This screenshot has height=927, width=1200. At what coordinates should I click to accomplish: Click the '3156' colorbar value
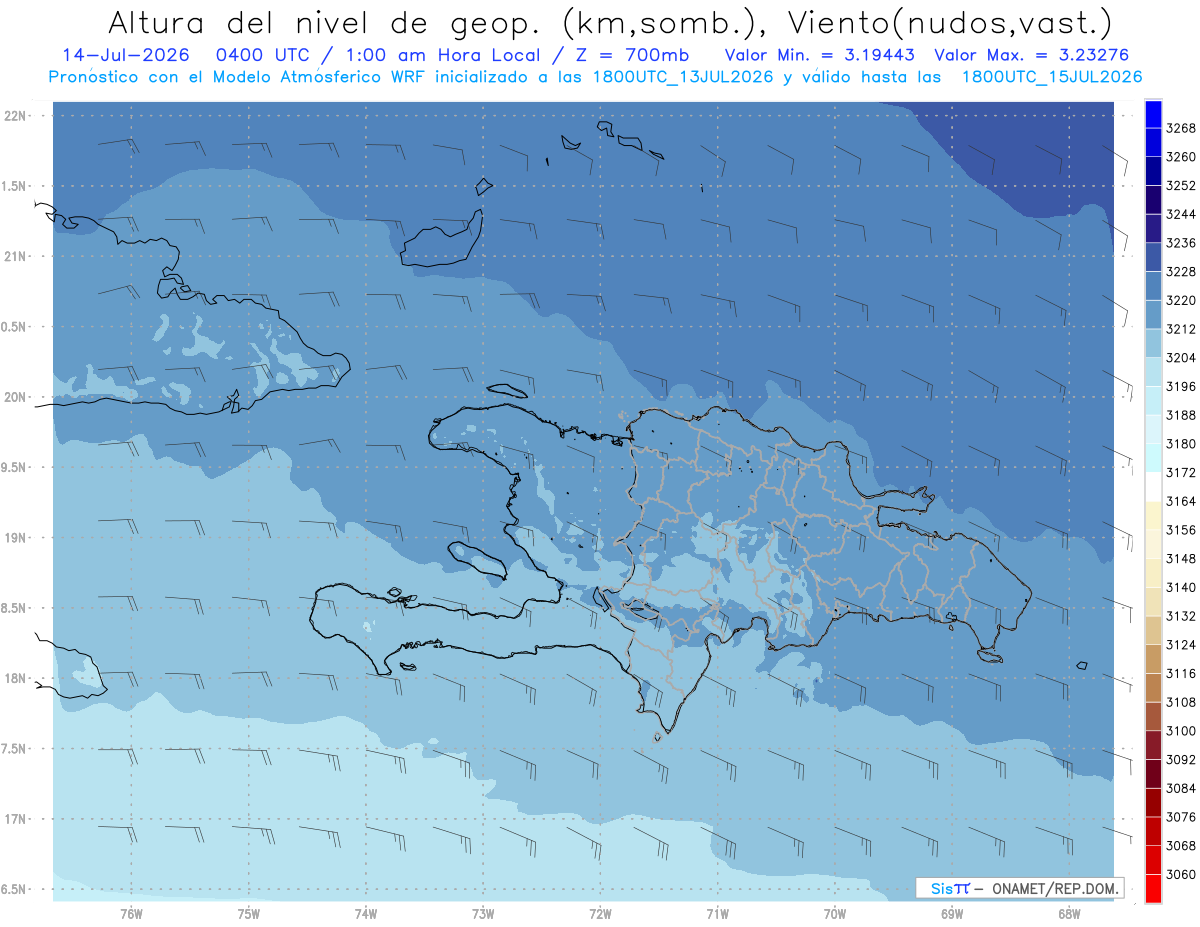point(1180,530)
